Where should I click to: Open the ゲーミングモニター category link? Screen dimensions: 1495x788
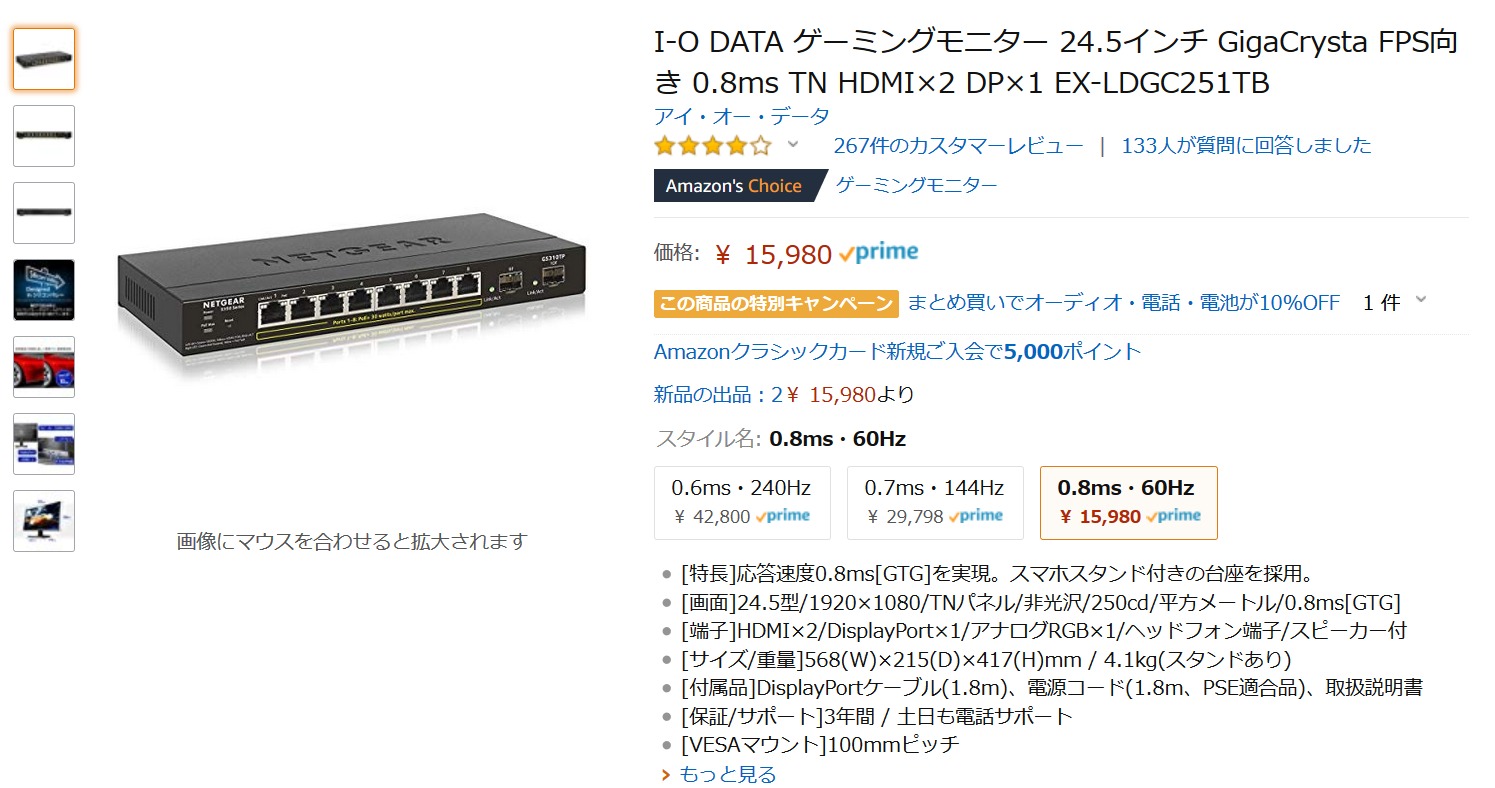(x=916, y=185)
